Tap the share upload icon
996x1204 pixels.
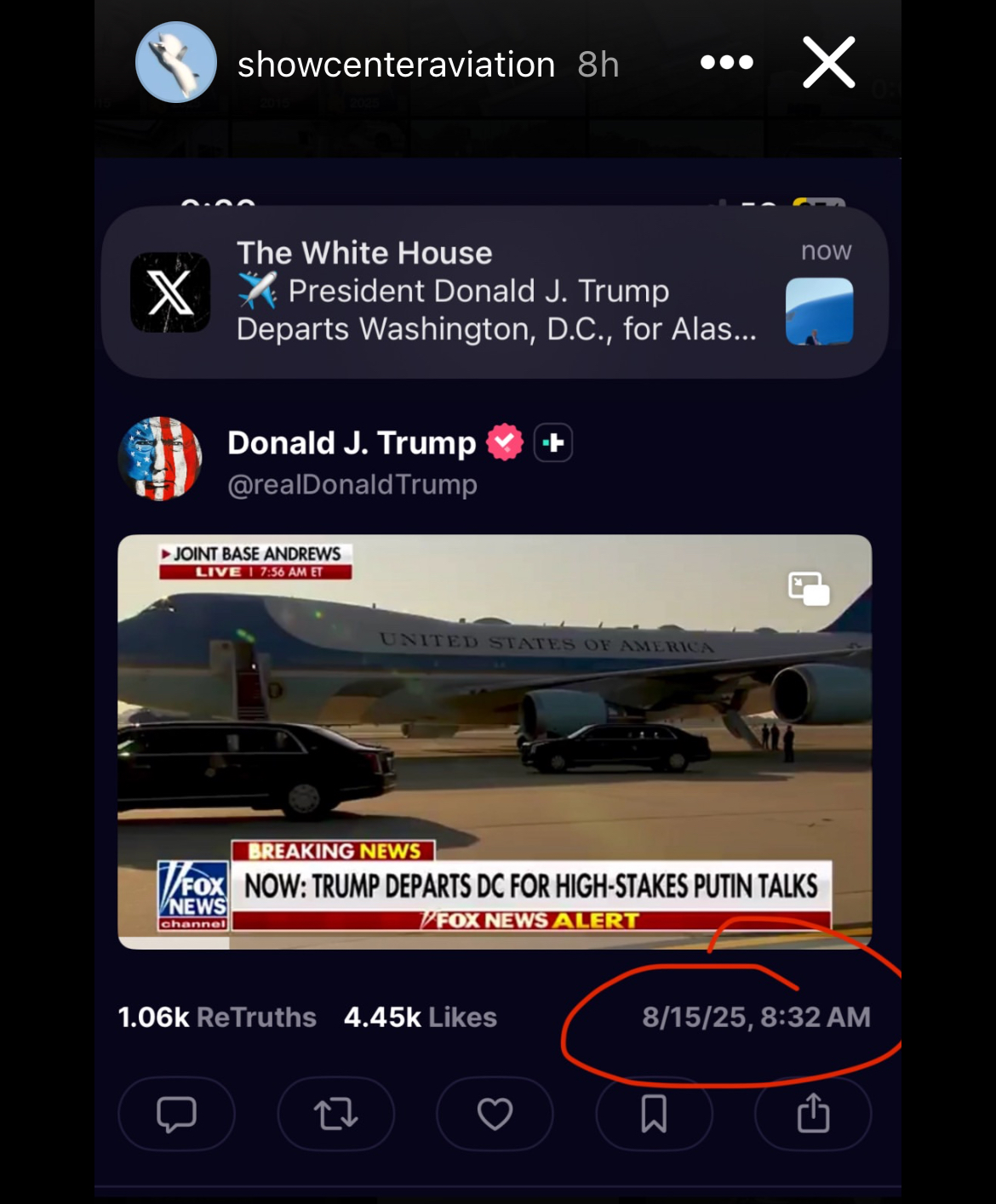tap(813, 1114)
